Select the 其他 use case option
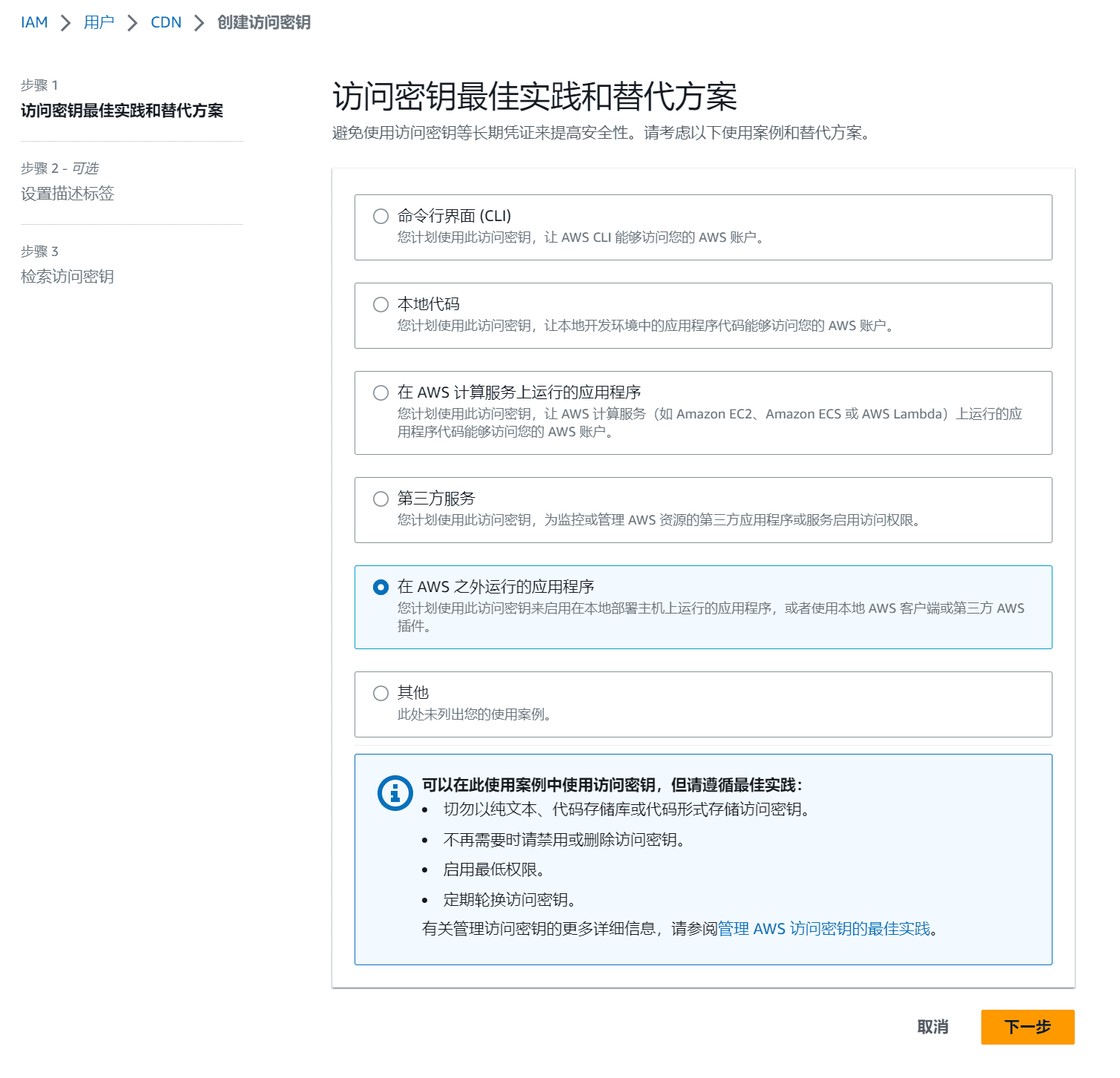Image resolution: width=1120 pixels, height=1078 pixels. pos(381,692)
